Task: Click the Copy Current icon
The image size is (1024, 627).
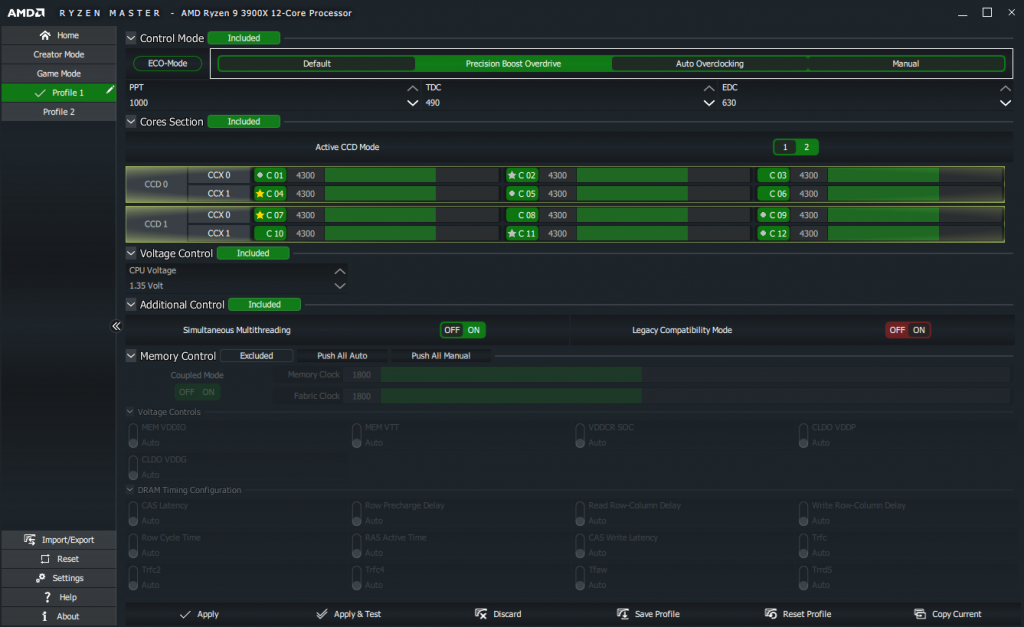Action: 920,614
